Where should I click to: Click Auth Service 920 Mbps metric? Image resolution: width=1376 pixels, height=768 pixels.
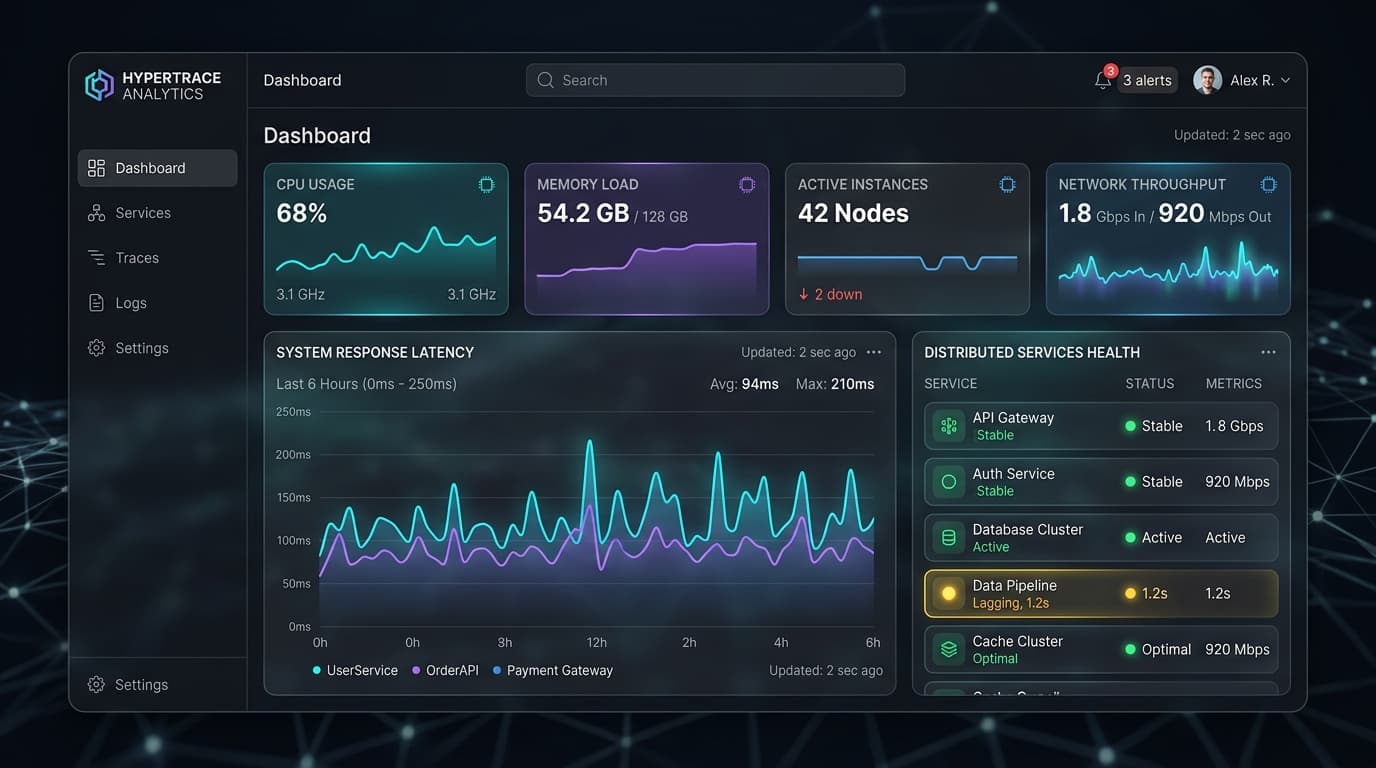pos(1237,482)
